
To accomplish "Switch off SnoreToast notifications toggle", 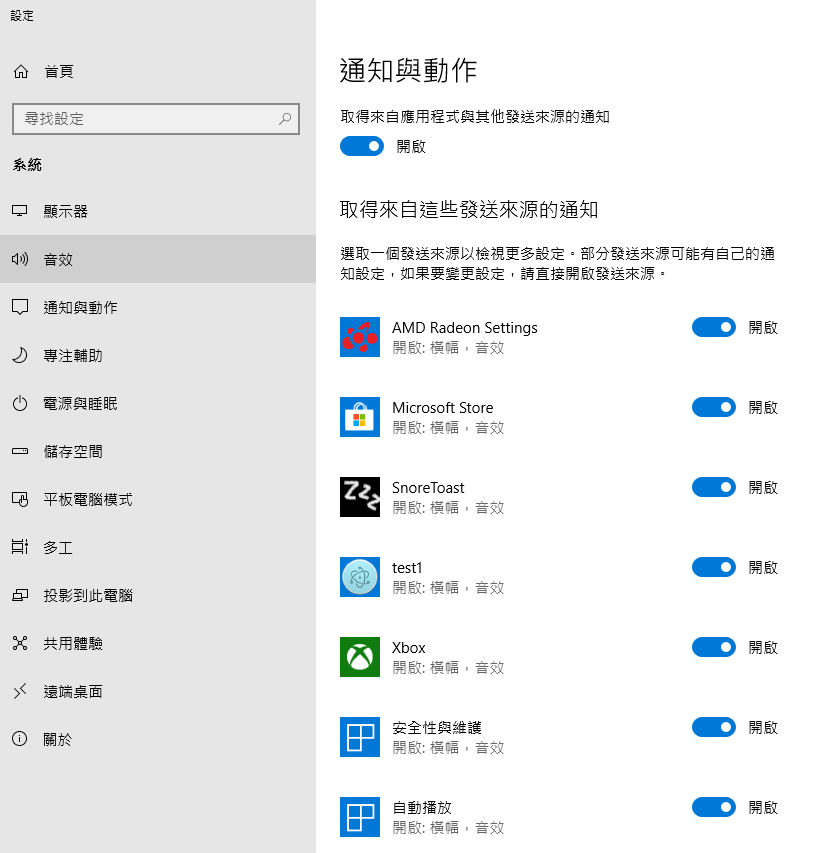I will coord(714,487).
